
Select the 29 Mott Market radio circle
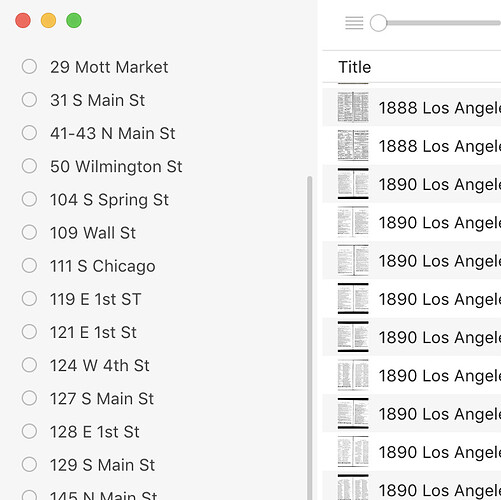[x=29, y=66]
